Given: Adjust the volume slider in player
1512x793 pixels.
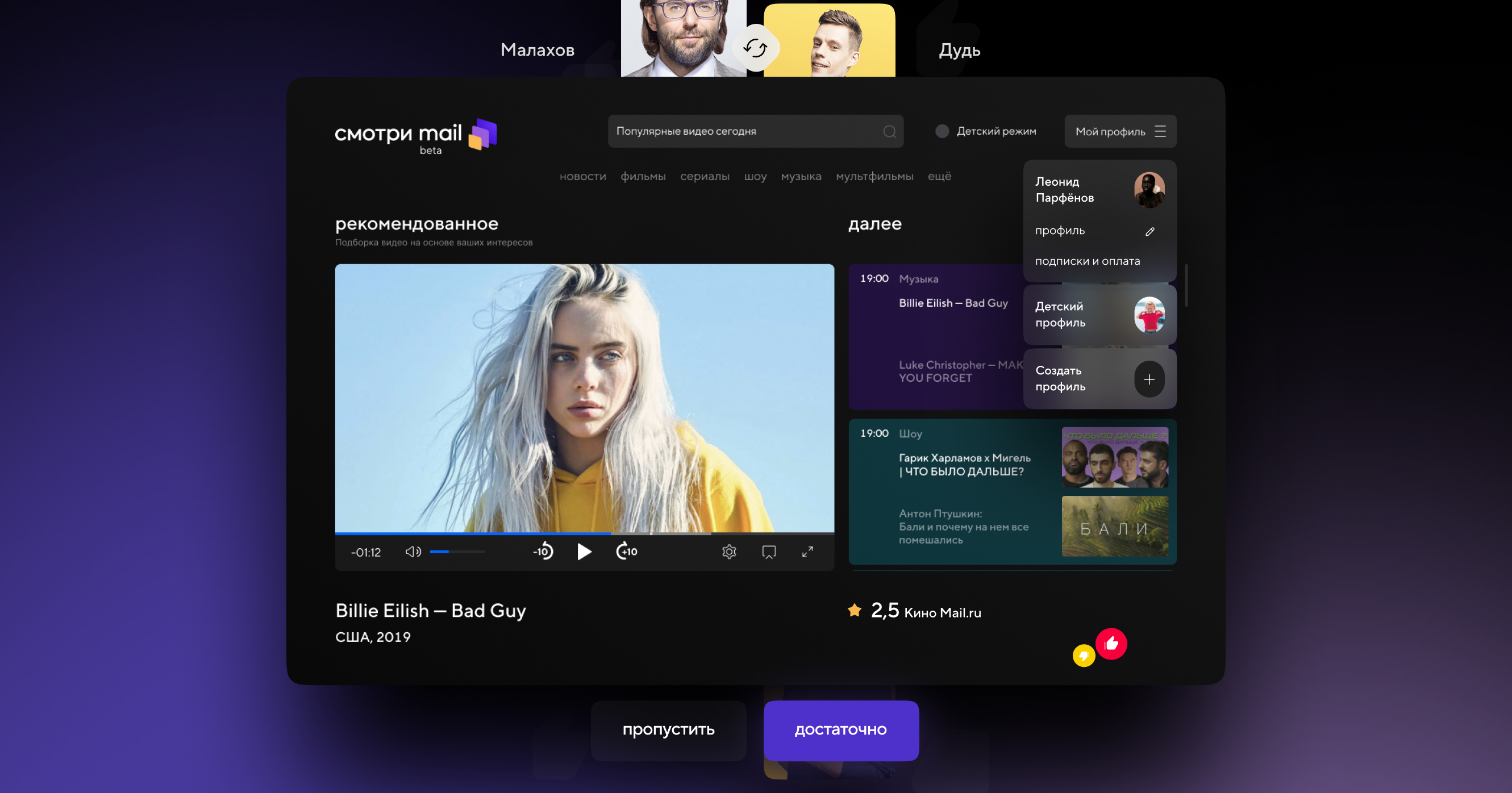Looking at the screenshot, I should 457,552.
